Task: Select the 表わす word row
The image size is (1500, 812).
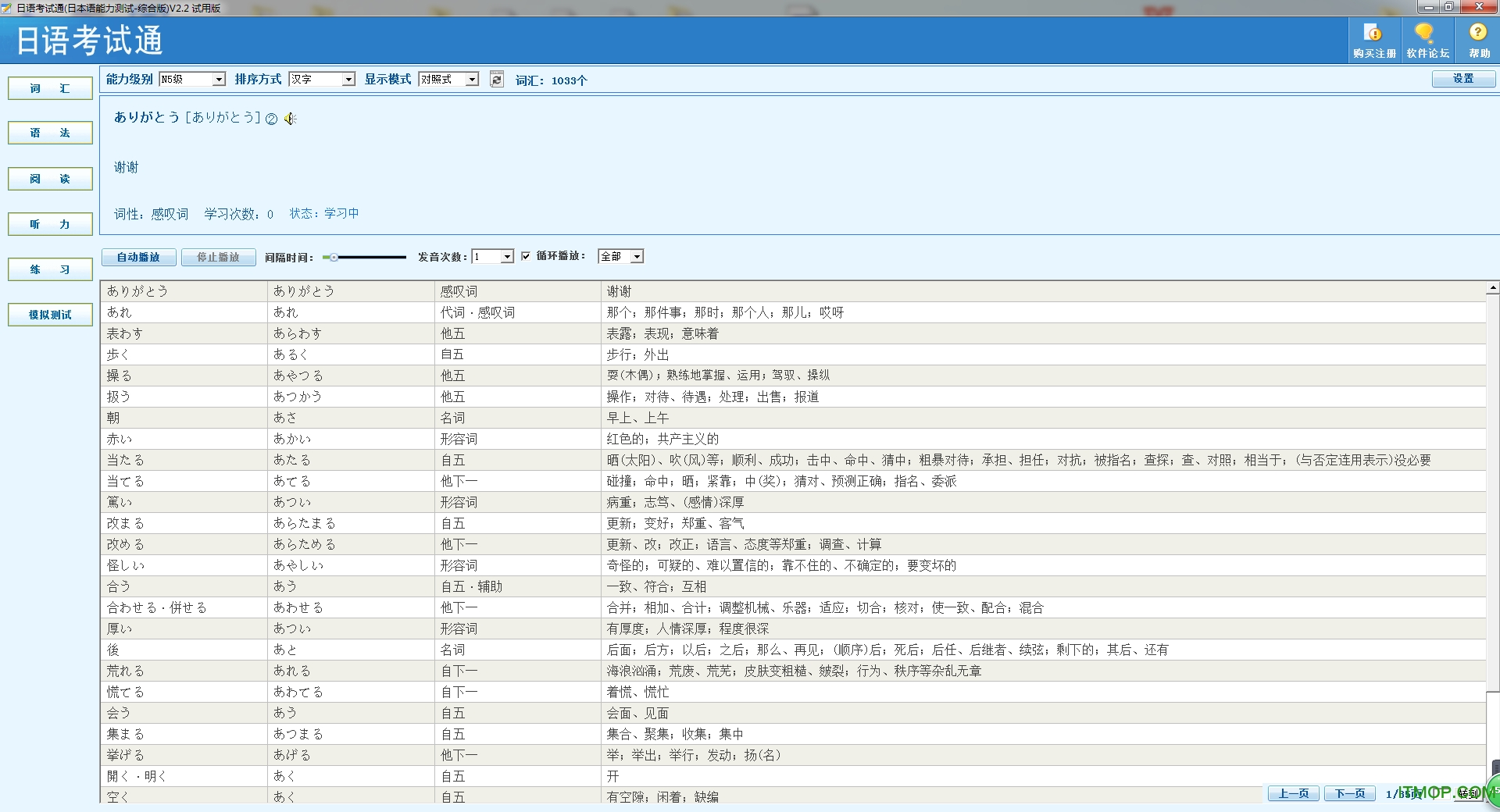Action: [793, 333]
